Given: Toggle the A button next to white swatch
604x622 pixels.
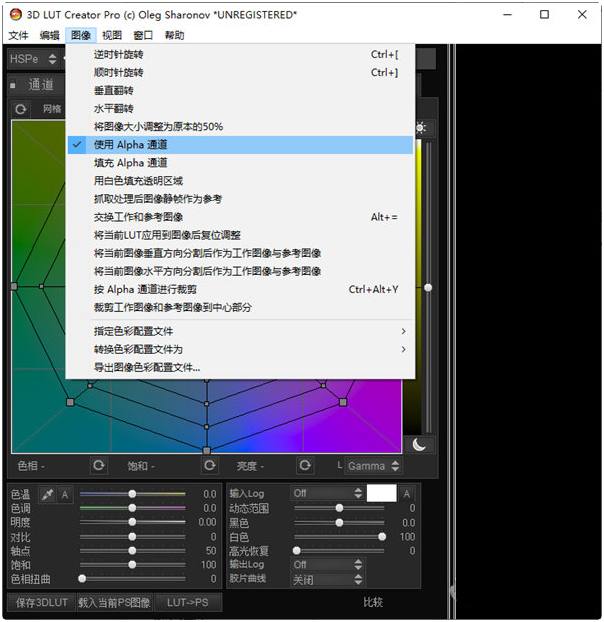Looking at the screenshot, I should (407, 493).
